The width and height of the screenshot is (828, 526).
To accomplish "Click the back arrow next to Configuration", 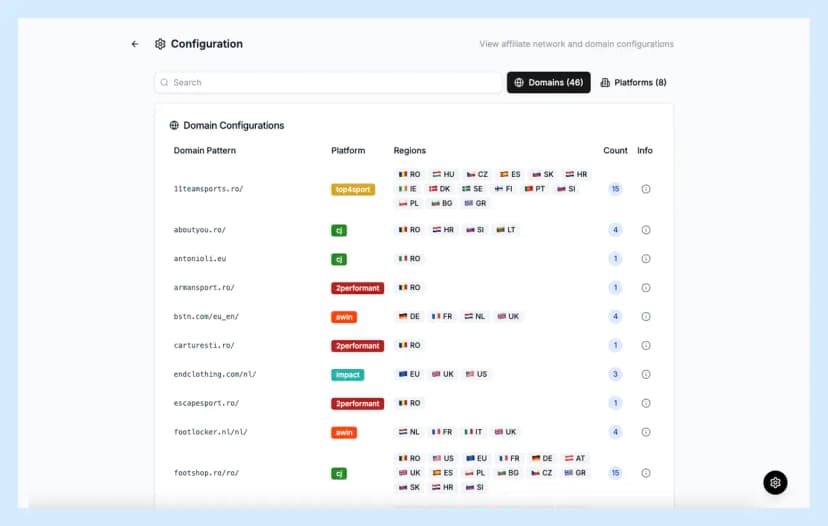I will click(x=135, y=44).
